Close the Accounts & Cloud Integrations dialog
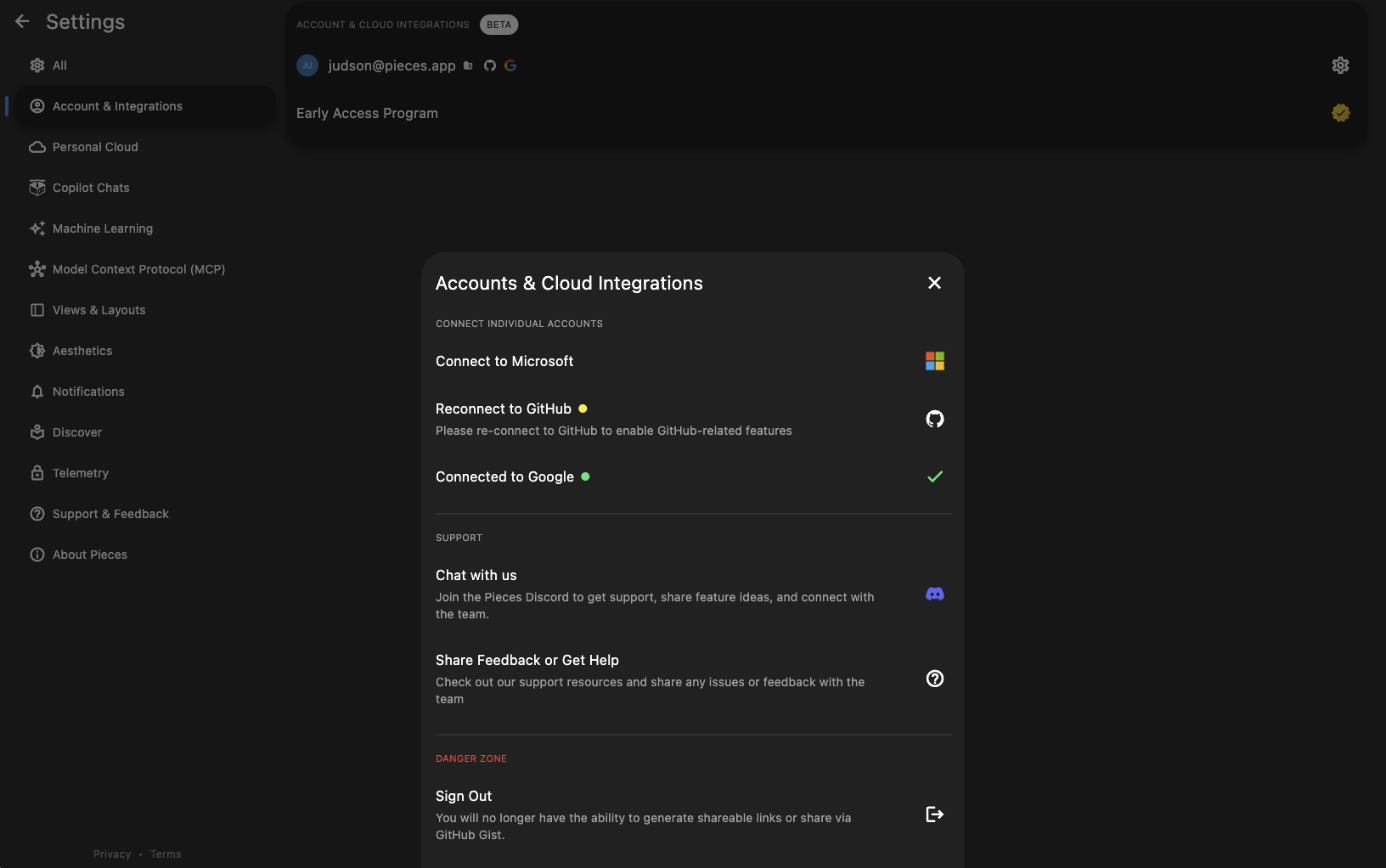 [934, 283]
